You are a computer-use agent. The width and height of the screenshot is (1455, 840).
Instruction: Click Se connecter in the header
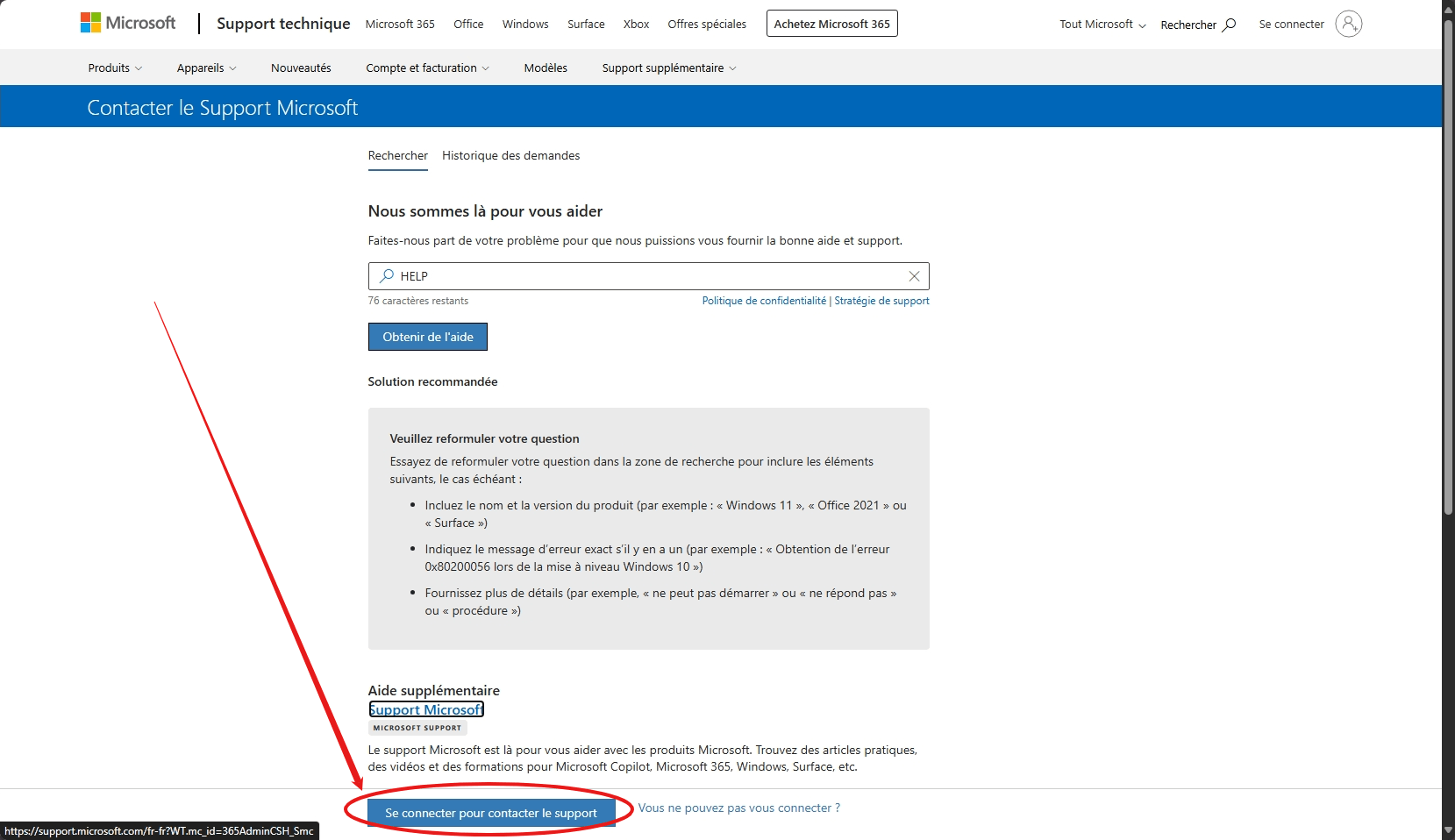pyautogui.click(x=1291, y=25)
